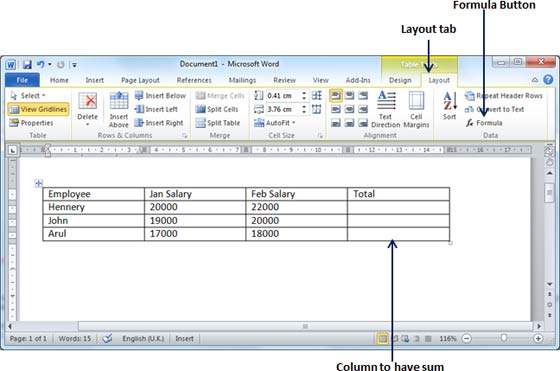Click Insert Above
Screen dimensions: 560x371
pyautogui.click(x=119, y=109)
